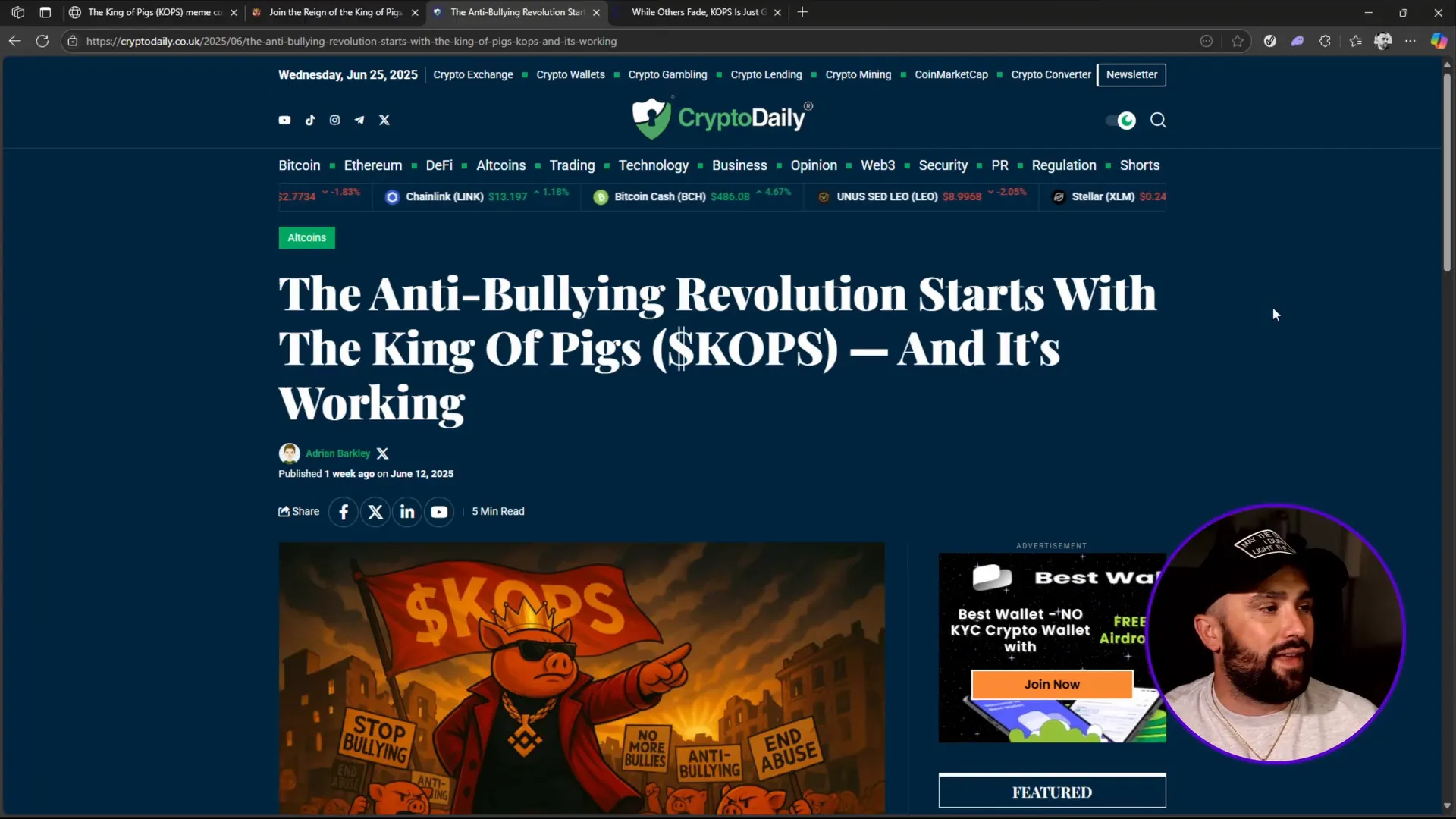Click Bitcoin Cash (BCH) ticker entry
Viewport: 1456px width, 819px height.
[x=692, y=196]
